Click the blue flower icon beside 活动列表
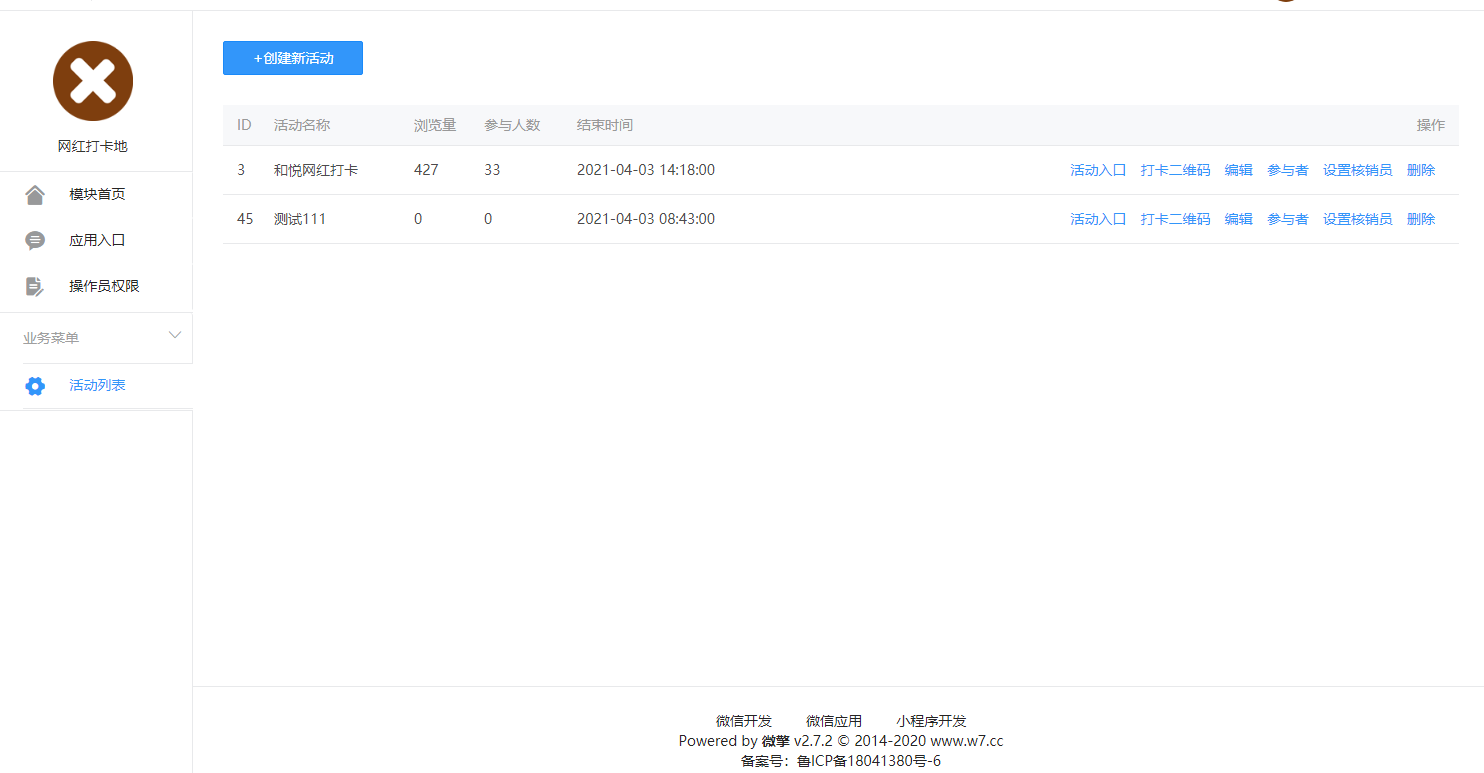The image size is (1484, 773). coord(35,386)
